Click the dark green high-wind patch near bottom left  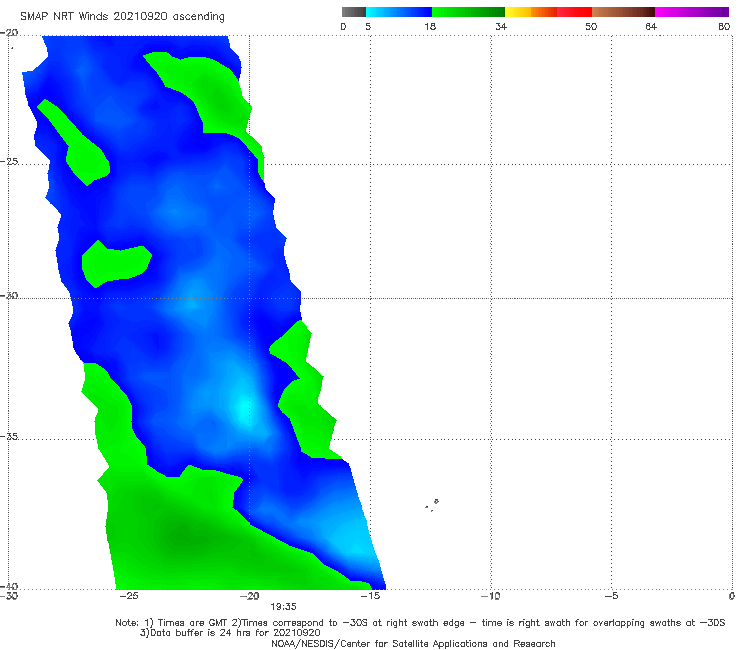pos(186,537)
